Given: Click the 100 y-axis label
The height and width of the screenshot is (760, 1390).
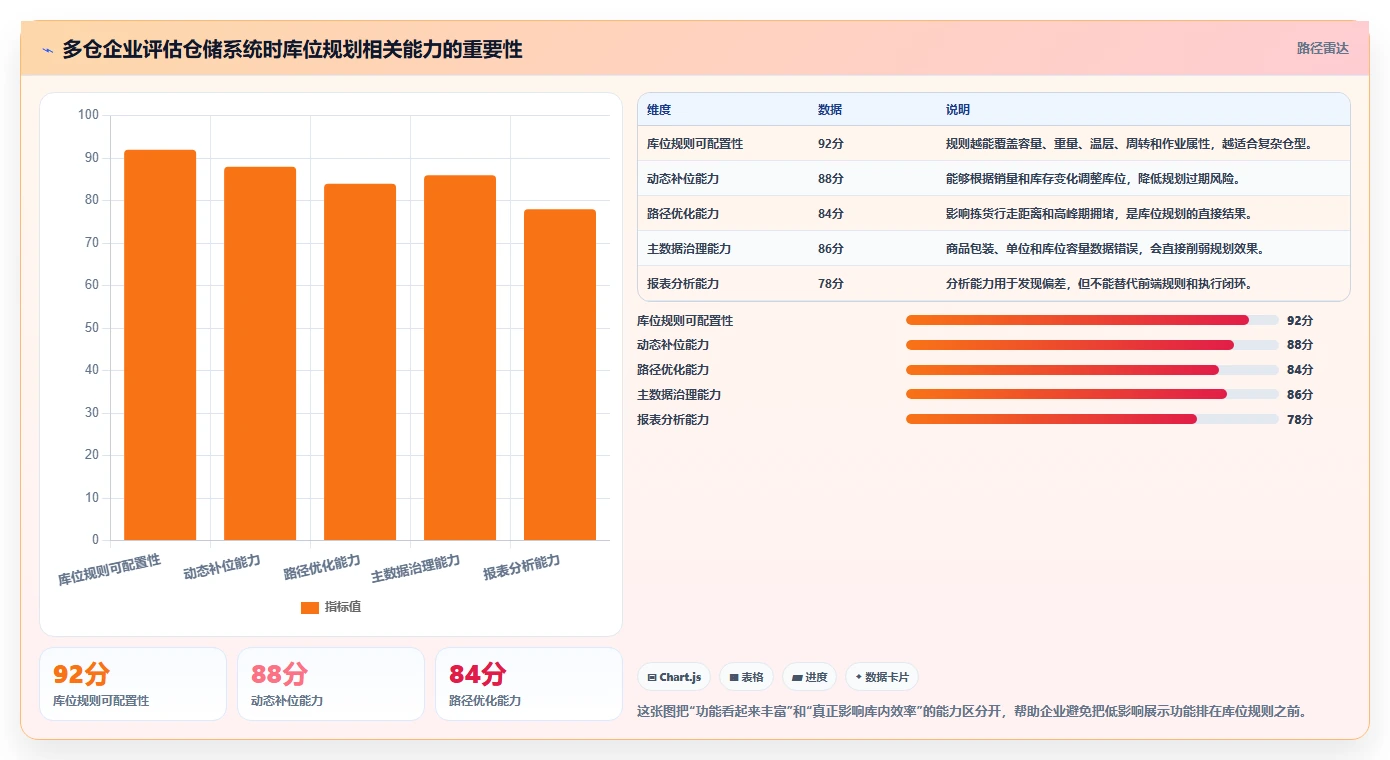Looking at the screenshot, I should [x=88, y=115].
